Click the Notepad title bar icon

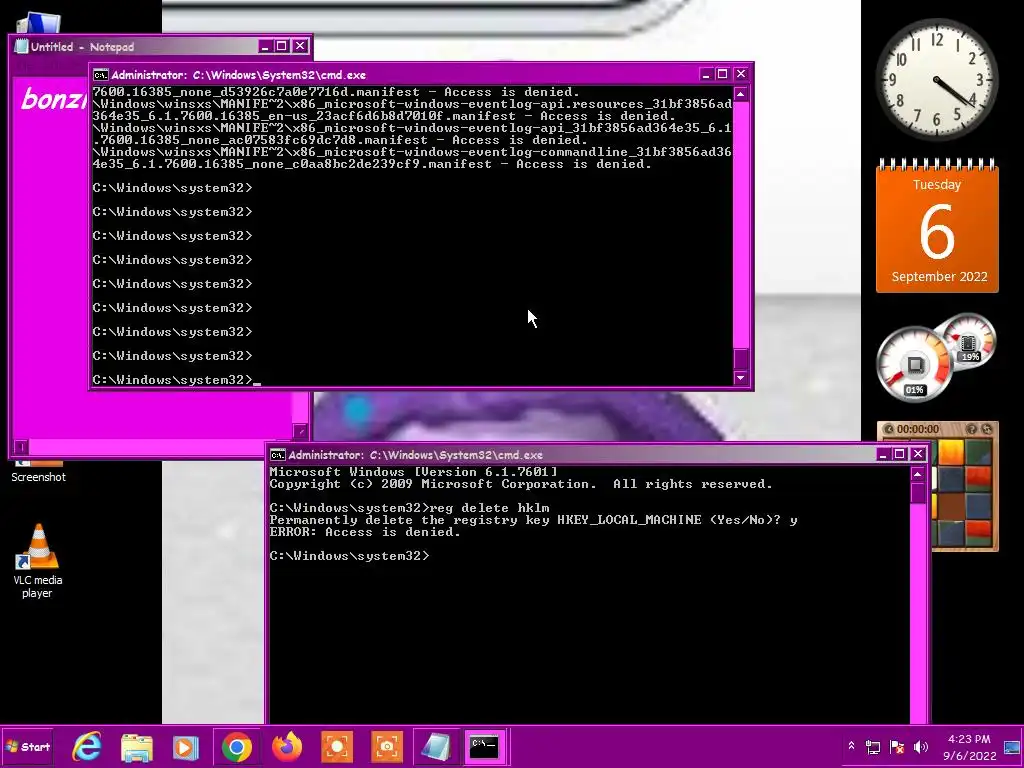tap(22, 46)
